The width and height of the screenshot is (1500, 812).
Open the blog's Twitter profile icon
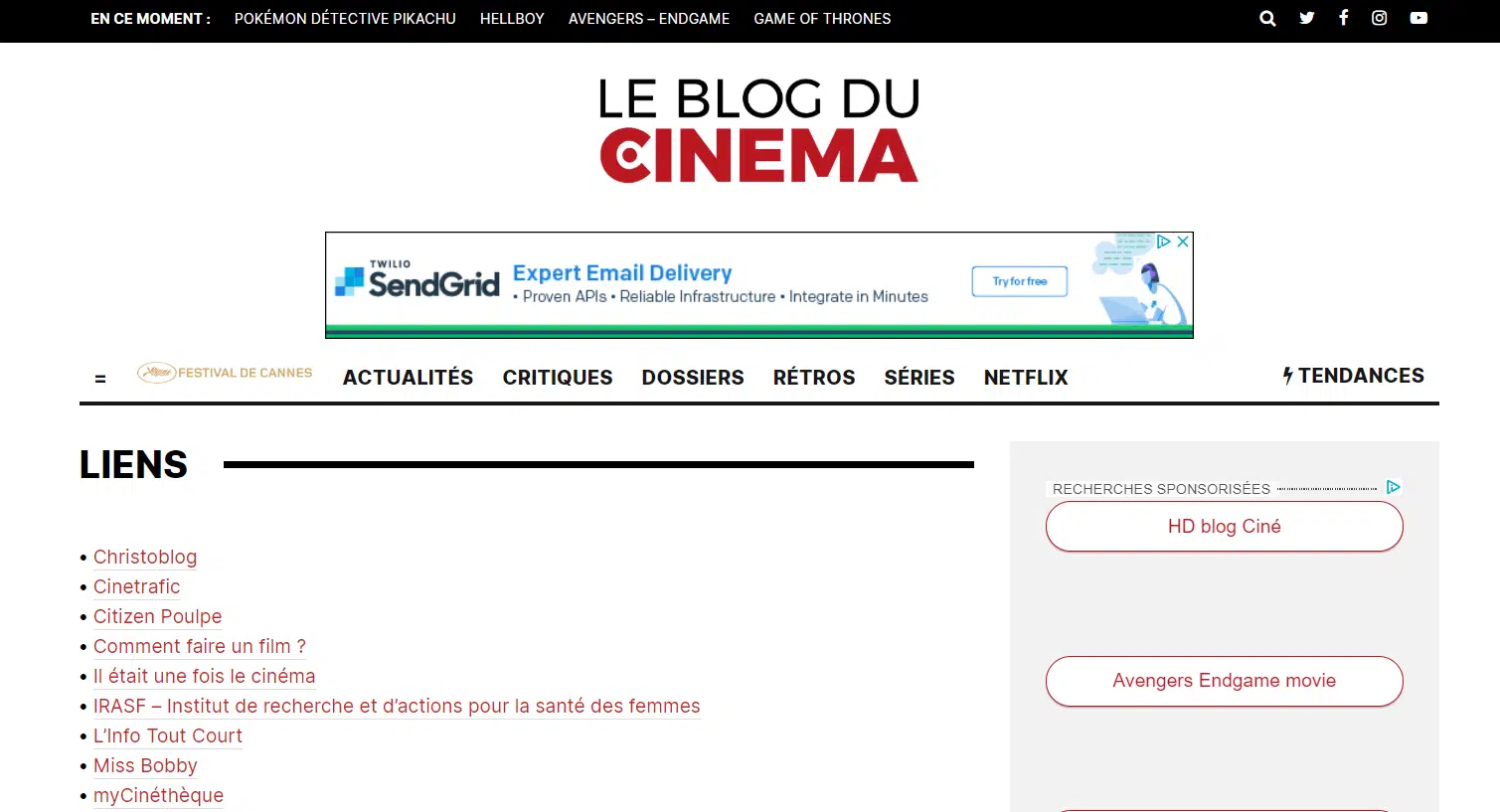1306,18
